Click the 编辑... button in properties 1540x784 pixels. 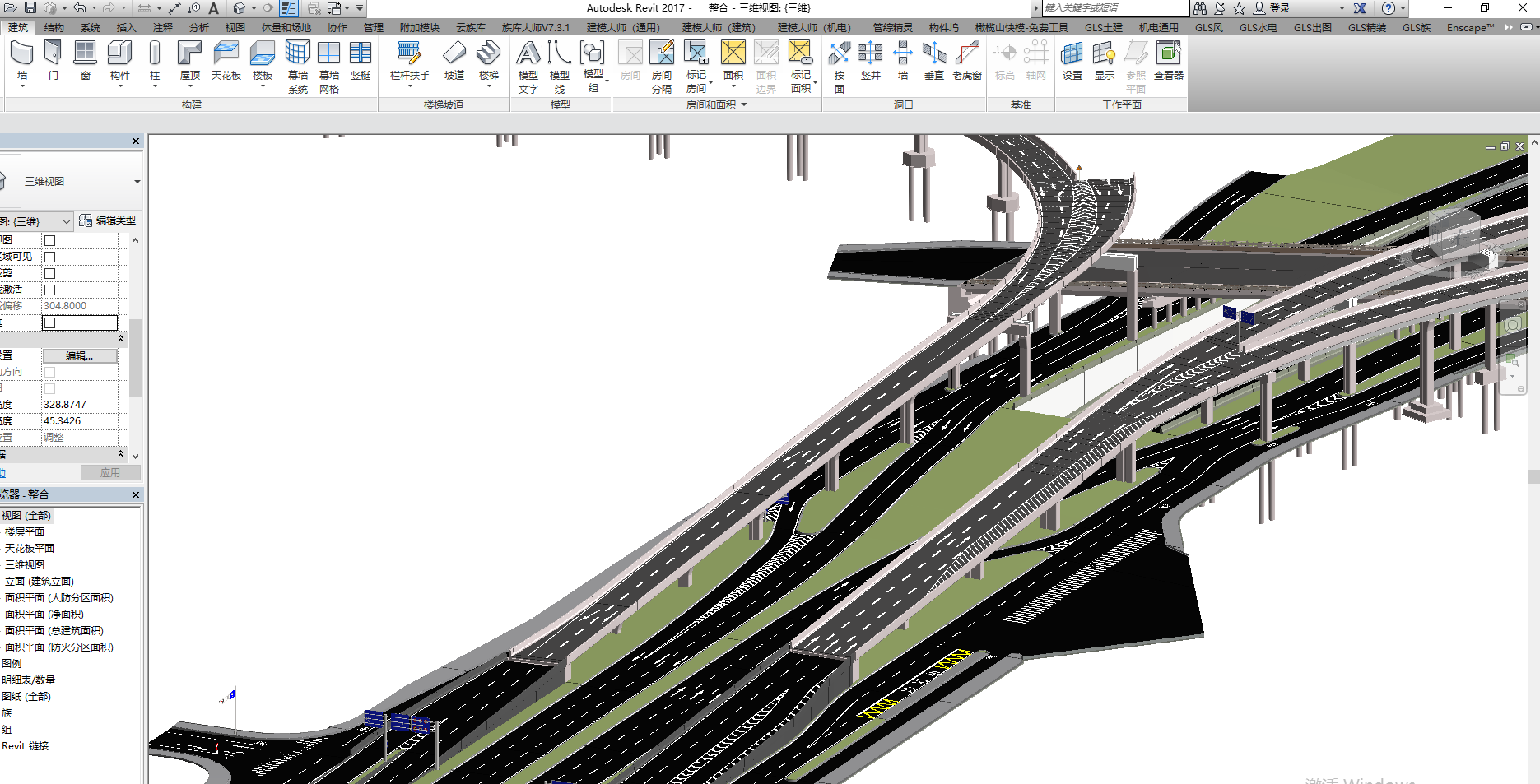coord(80,355)
